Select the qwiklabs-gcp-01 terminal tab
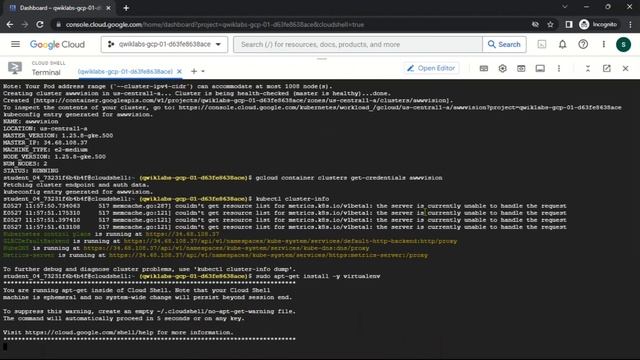The height and width of the screenshot is (360, 640). tap(125, 71)
